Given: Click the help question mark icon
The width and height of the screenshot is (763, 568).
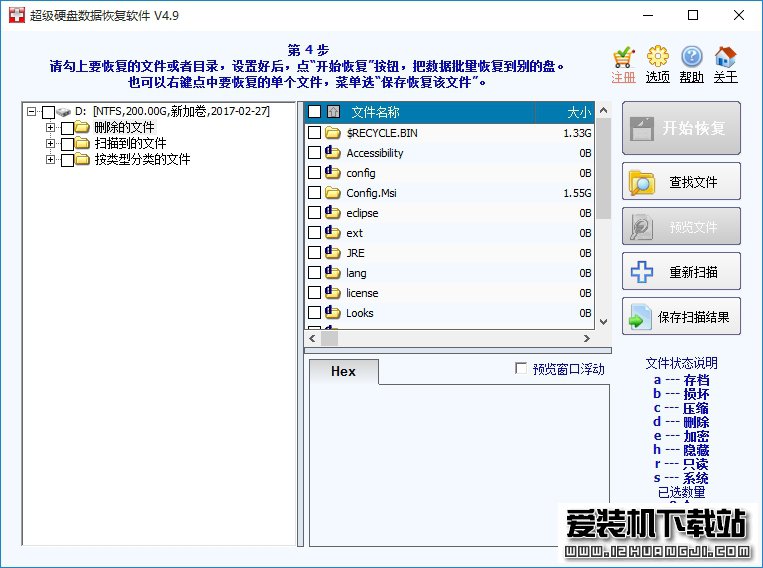Looking at the screenshot, I should 691,57.
